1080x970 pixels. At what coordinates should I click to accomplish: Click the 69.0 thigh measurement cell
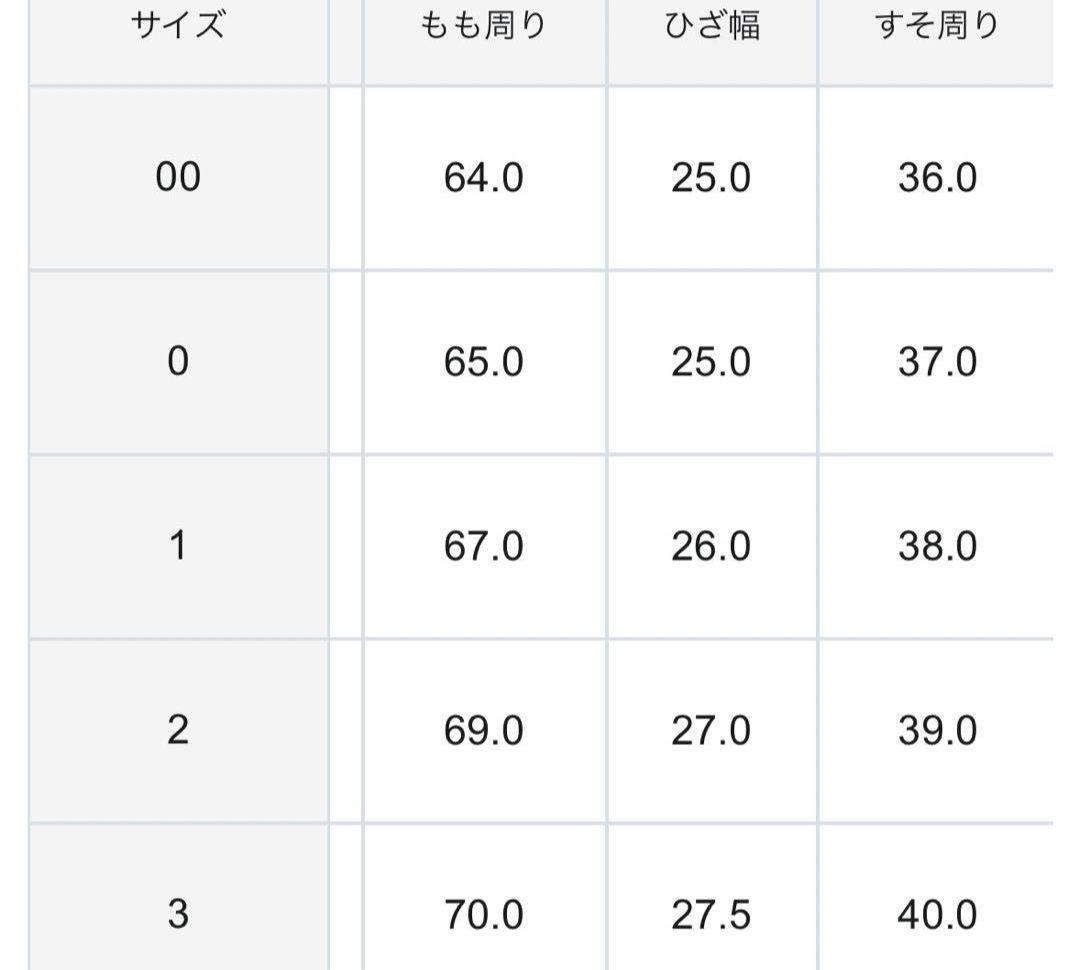(484, 730)
